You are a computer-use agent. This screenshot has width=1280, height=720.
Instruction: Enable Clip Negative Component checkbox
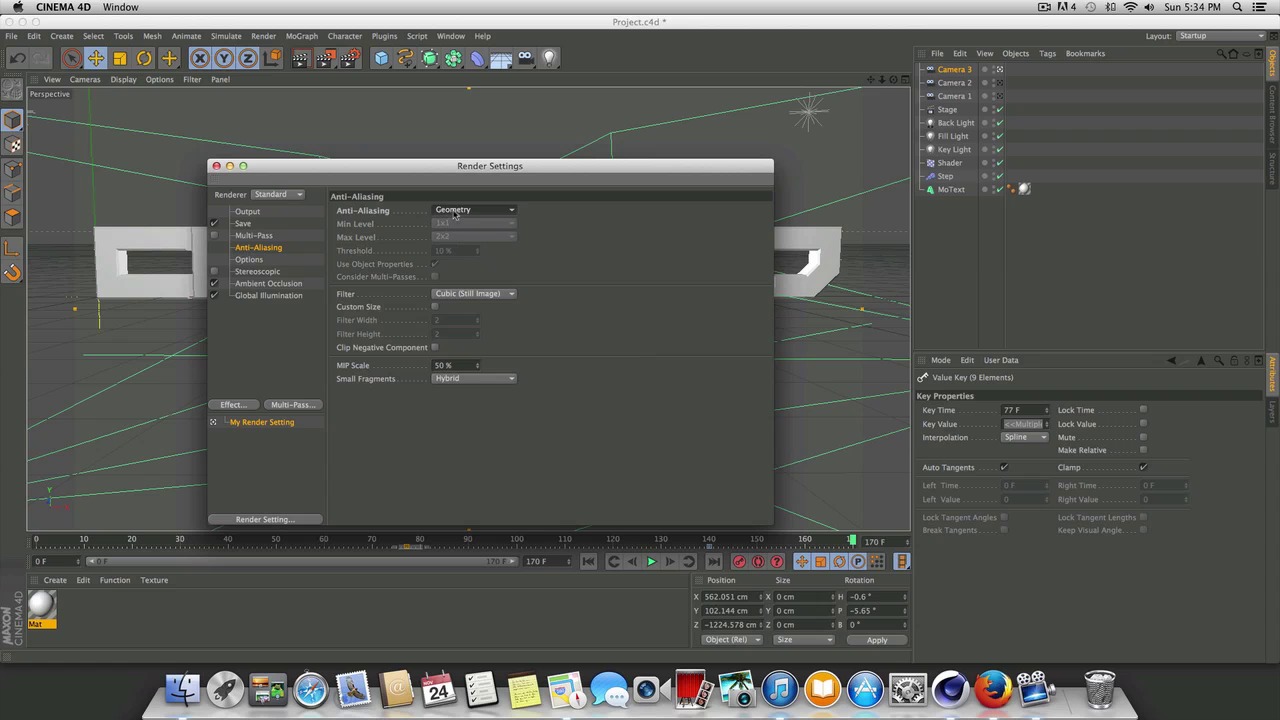click(x=435, y=348)
